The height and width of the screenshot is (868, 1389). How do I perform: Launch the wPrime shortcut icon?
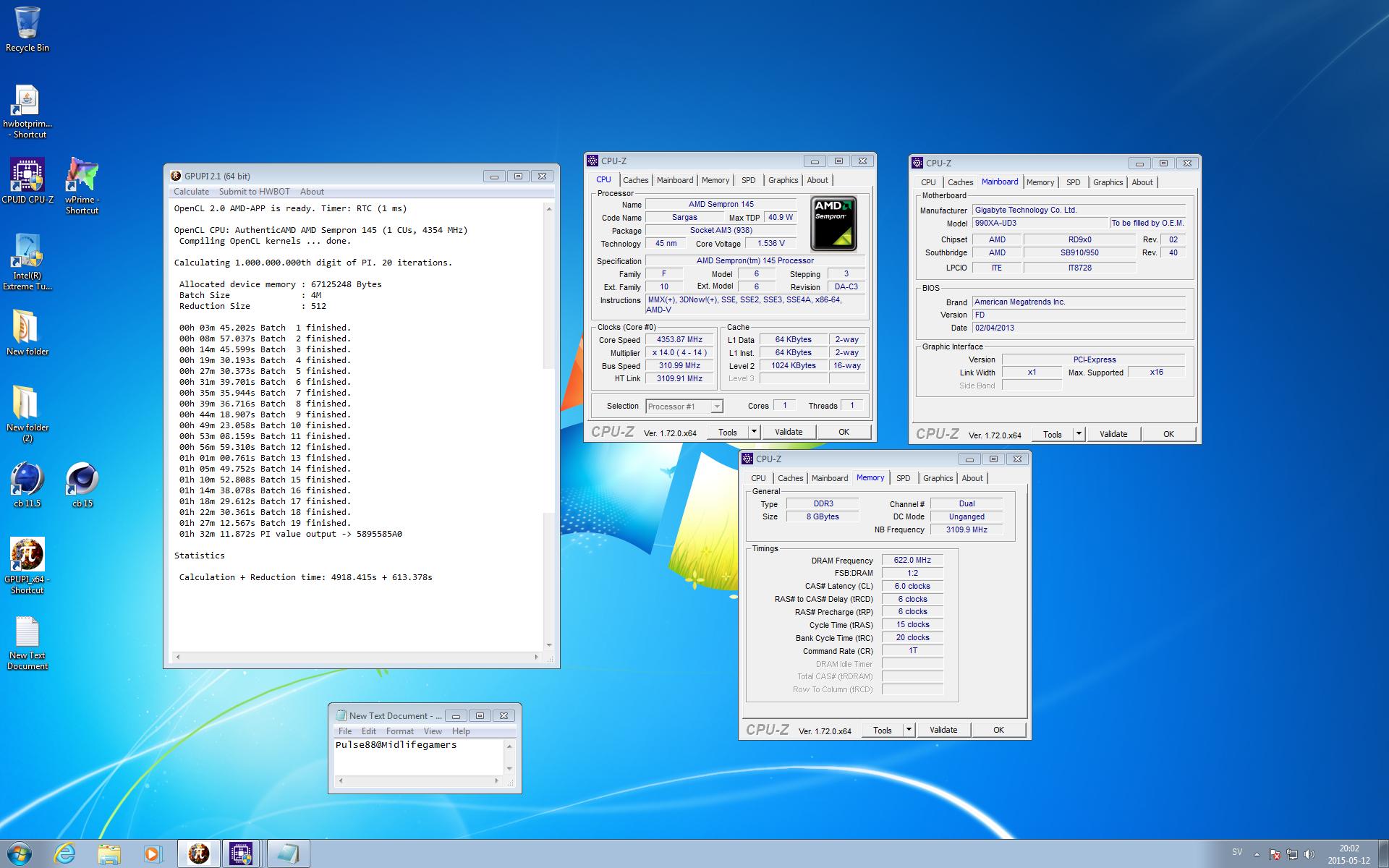tap(82, 186)
